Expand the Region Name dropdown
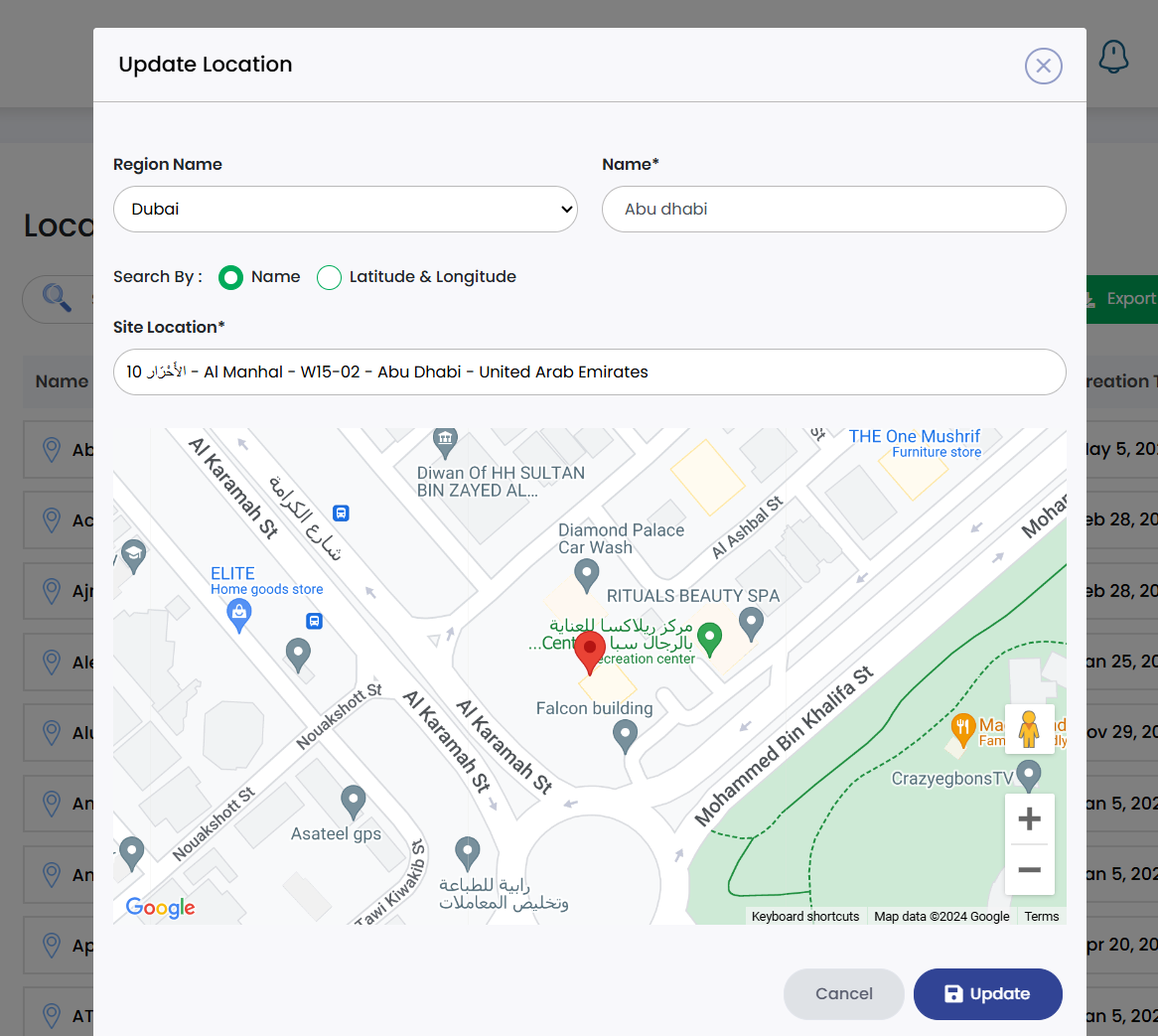 pyautogui.click(x=345, y=210)
